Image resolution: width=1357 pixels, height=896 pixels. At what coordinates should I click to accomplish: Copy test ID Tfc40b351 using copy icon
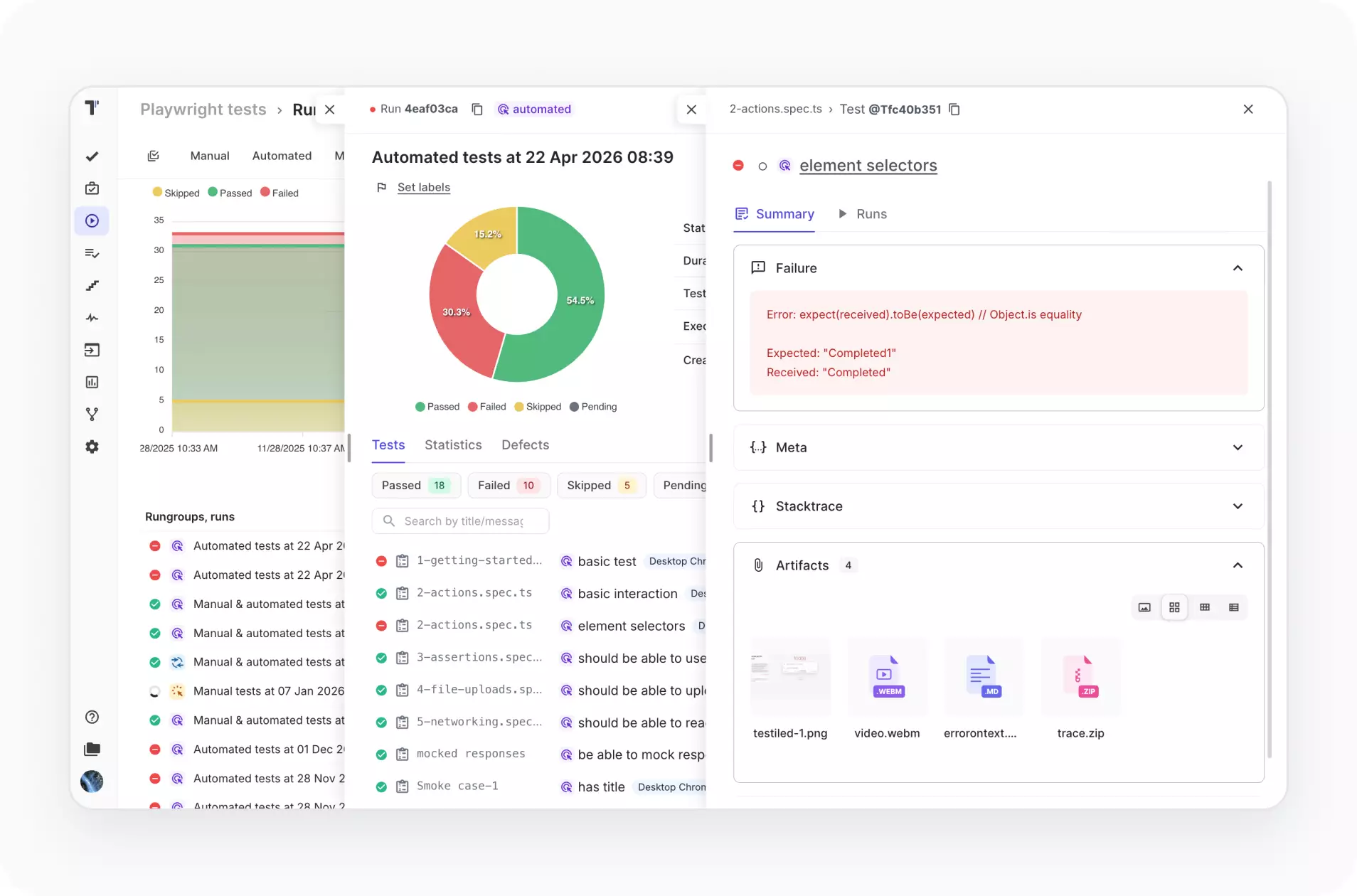954,109
